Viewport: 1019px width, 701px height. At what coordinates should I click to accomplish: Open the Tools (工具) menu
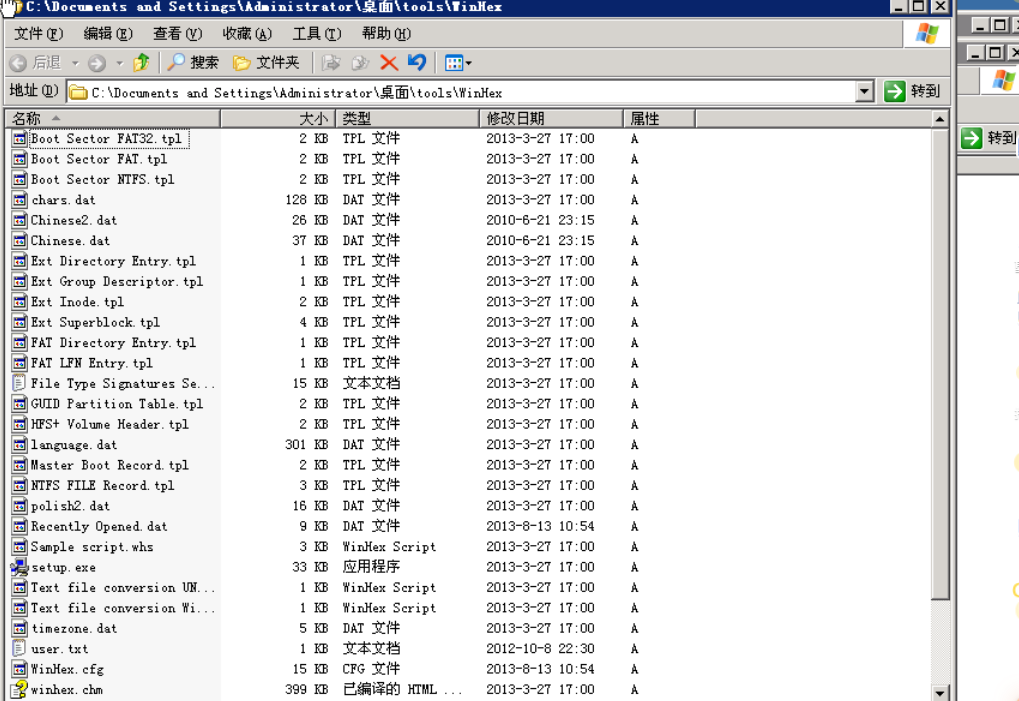click(x=316, y=33)
